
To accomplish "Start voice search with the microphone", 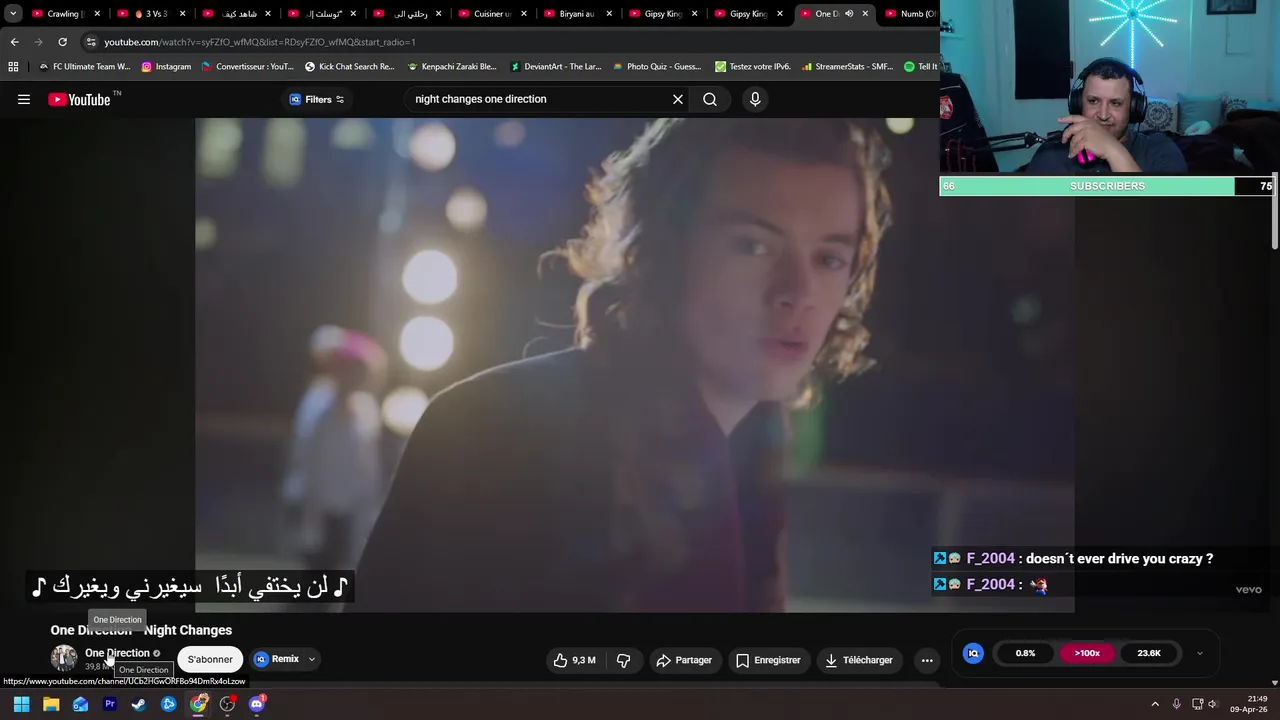I will pyautogui.click(x=755, y=99).
